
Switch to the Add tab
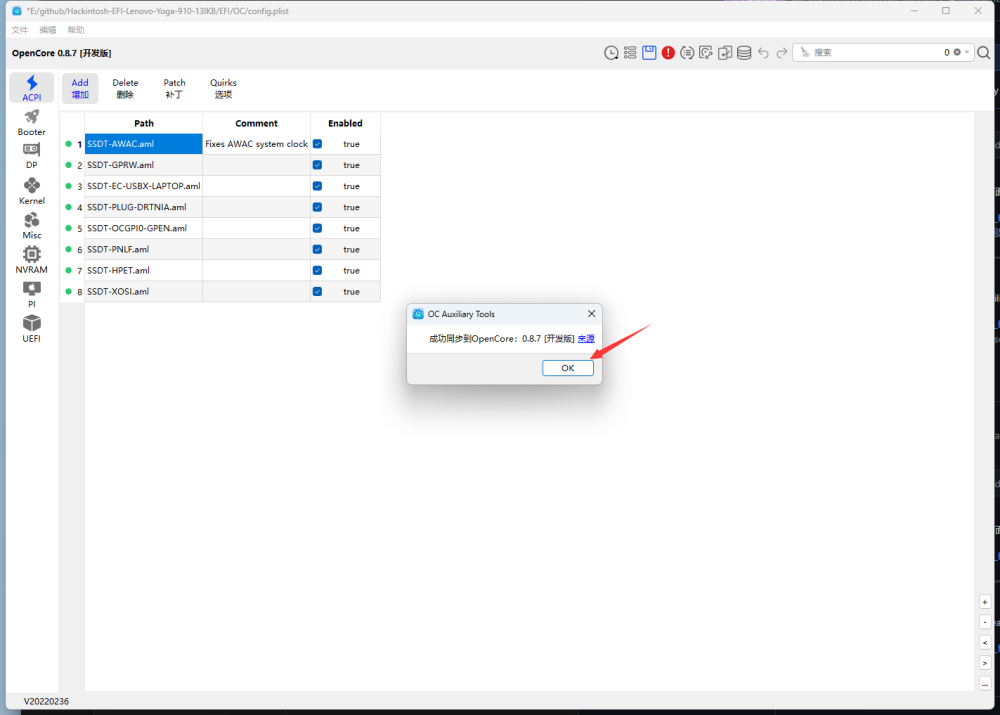tap(80, 89)
